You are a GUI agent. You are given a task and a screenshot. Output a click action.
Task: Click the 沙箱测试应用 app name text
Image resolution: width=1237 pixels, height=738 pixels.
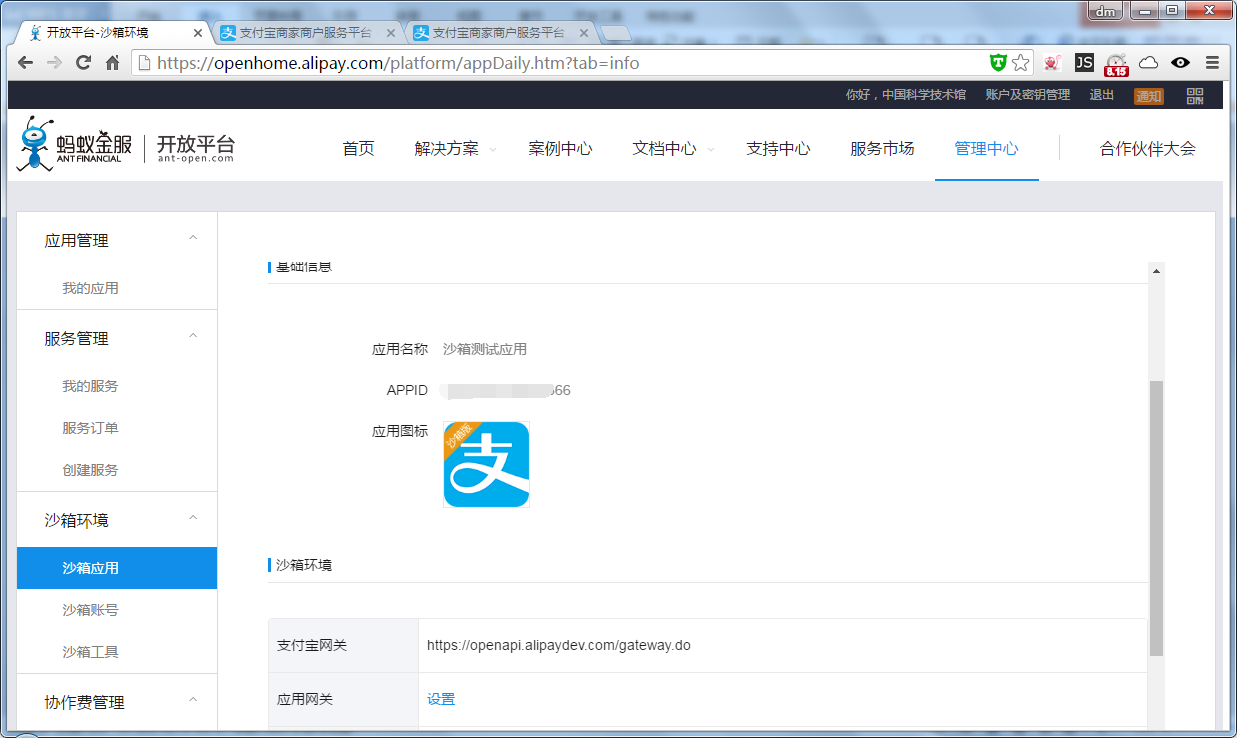485,349
